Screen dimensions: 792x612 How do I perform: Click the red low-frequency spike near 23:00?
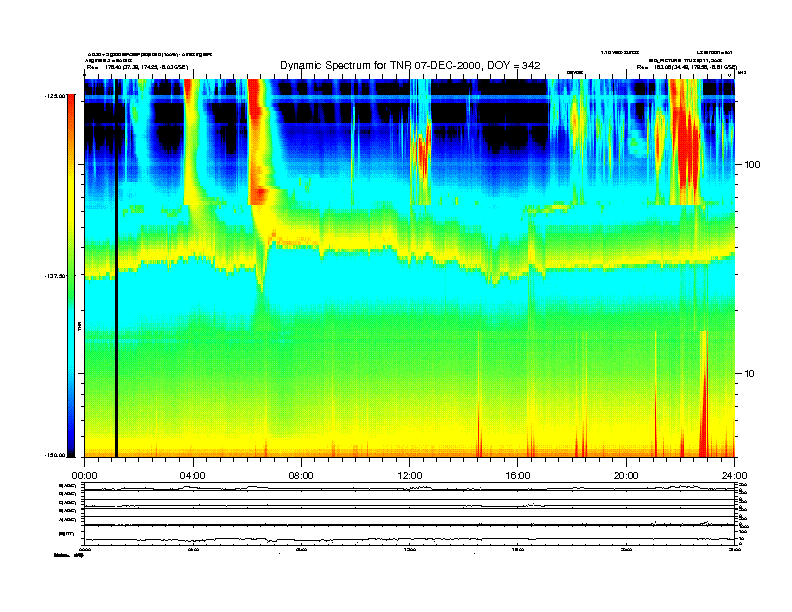click(703, 394)
